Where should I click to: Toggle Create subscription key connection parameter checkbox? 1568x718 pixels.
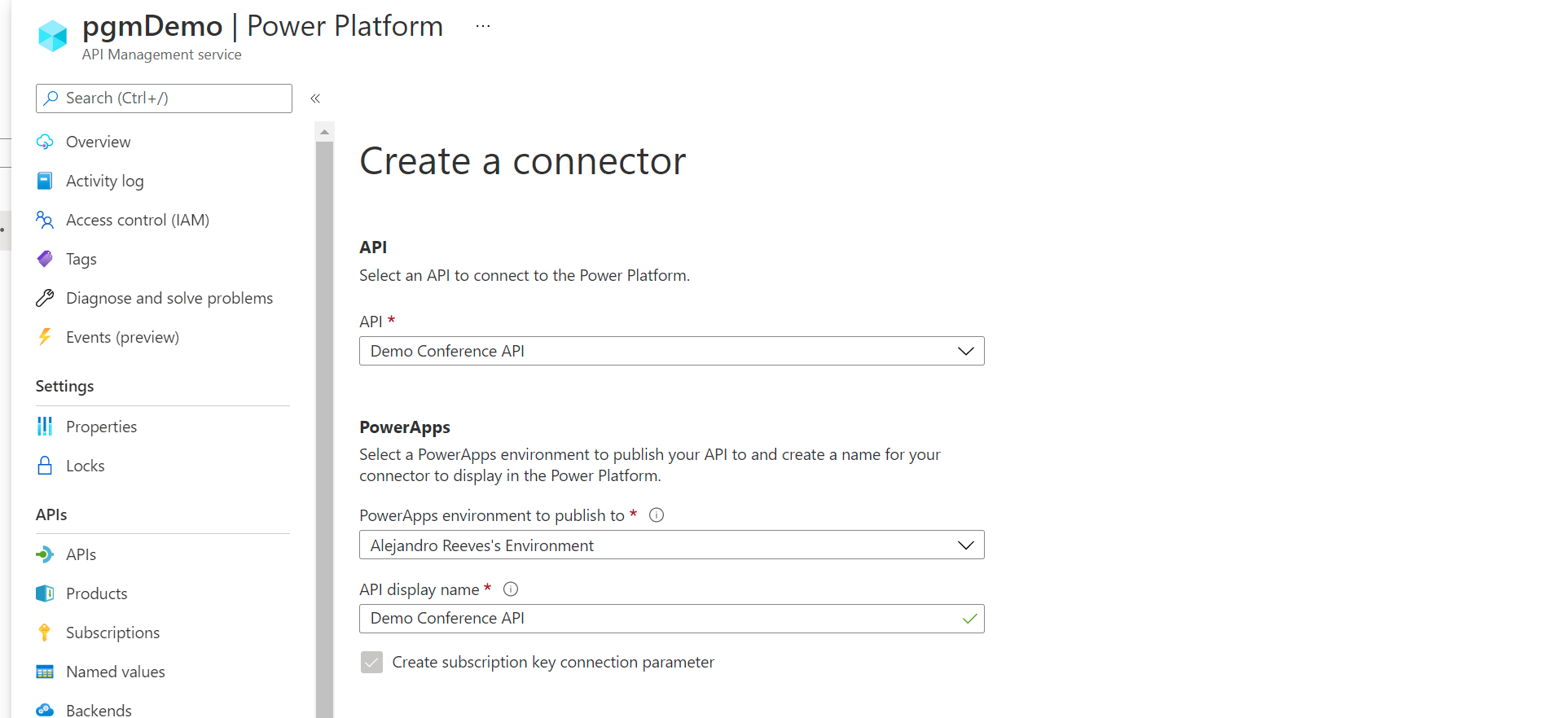click(371, 663)
